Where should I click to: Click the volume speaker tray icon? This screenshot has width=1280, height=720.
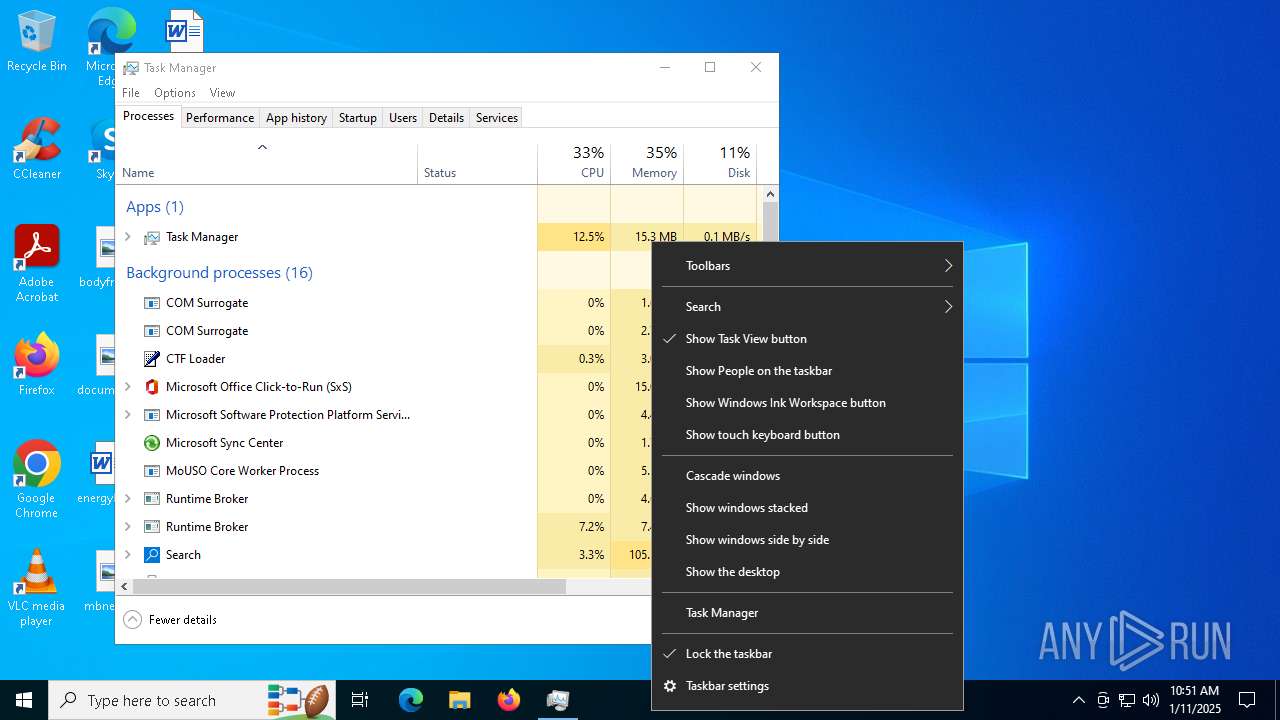tap(1151, 700)
